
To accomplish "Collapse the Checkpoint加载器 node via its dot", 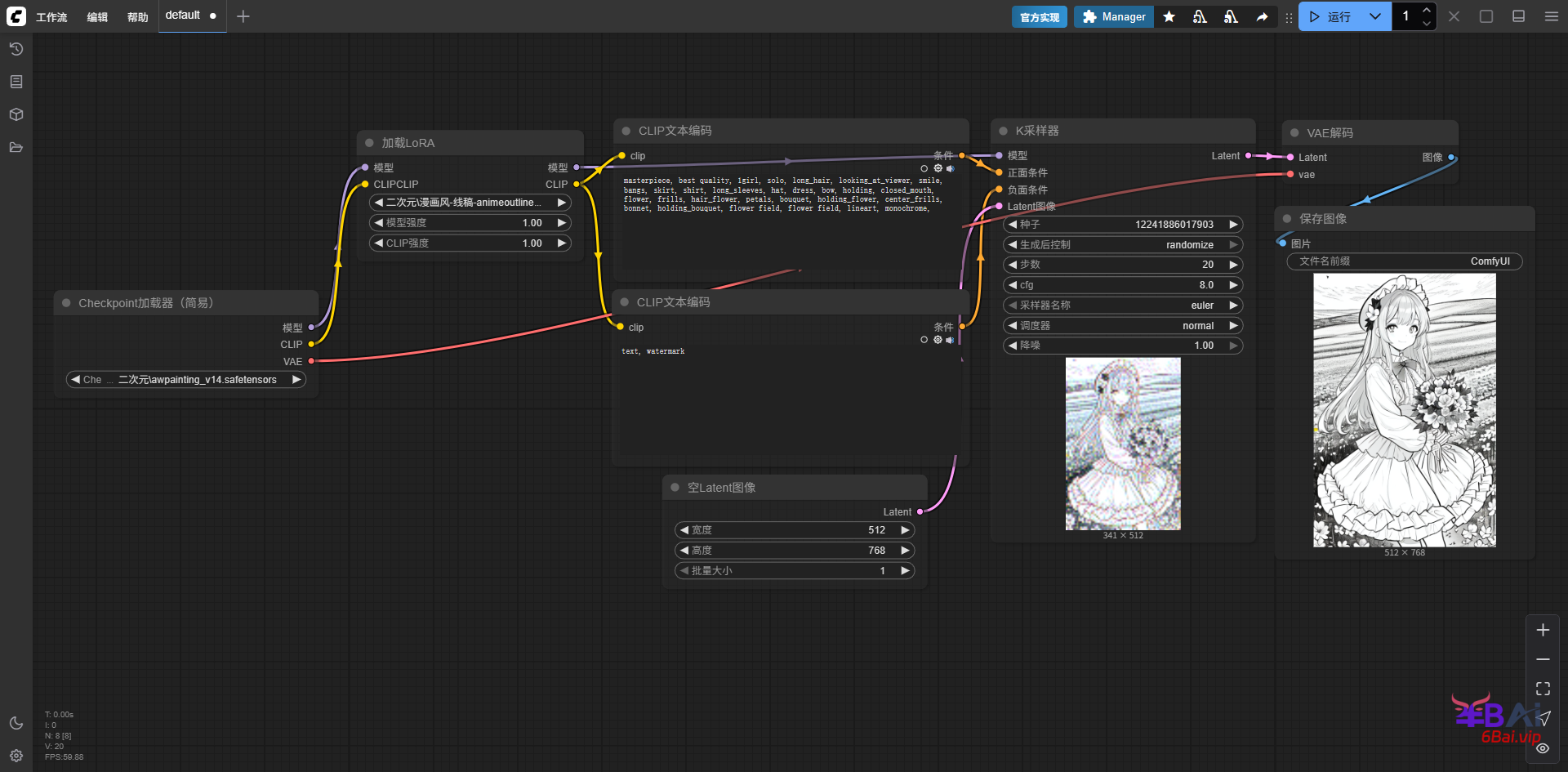I will point(66,303).
